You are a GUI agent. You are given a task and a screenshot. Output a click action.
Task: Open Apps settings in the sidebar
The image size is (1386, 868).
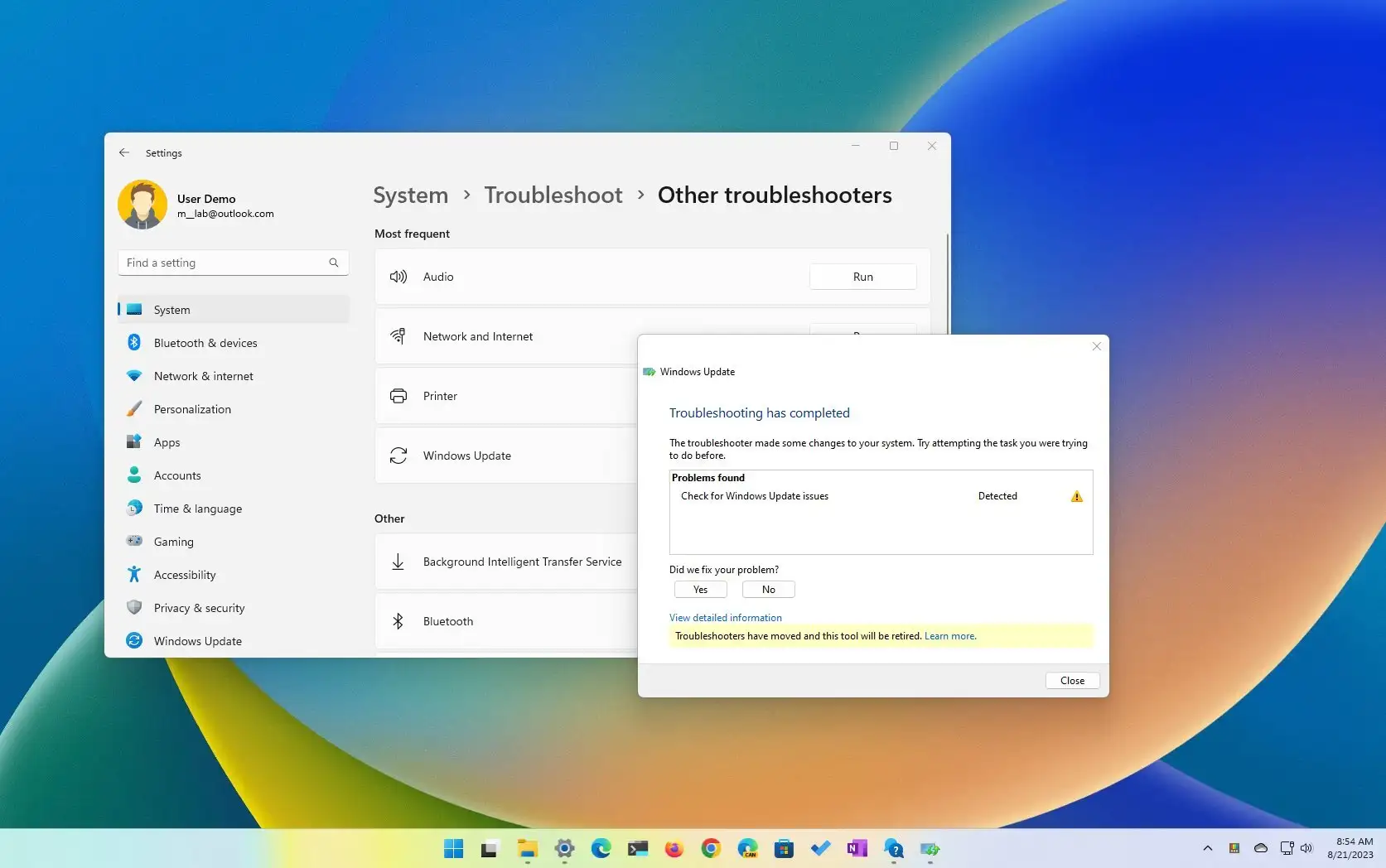(x=167, y=441)
